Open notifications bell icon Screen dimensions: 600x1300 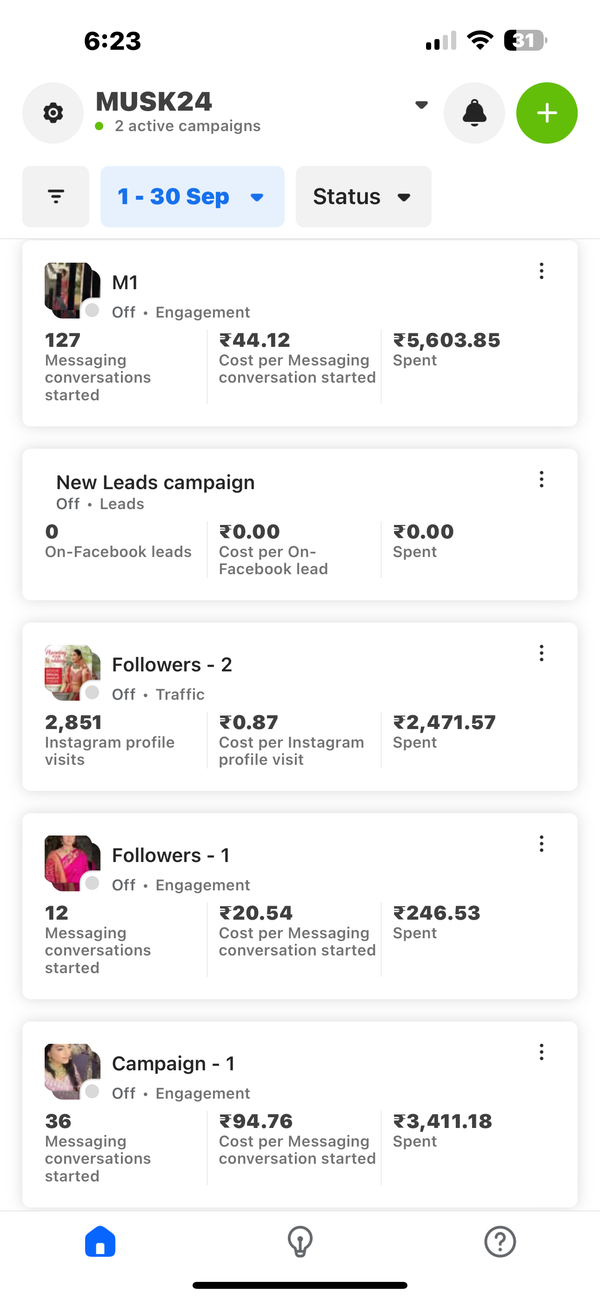click(x=474, y=113)
